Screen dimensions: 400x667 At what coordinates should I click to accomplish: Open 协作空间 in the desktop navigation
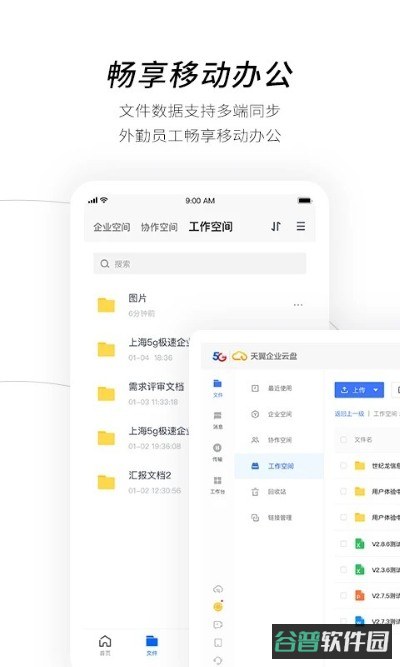(x=279, y=440)
